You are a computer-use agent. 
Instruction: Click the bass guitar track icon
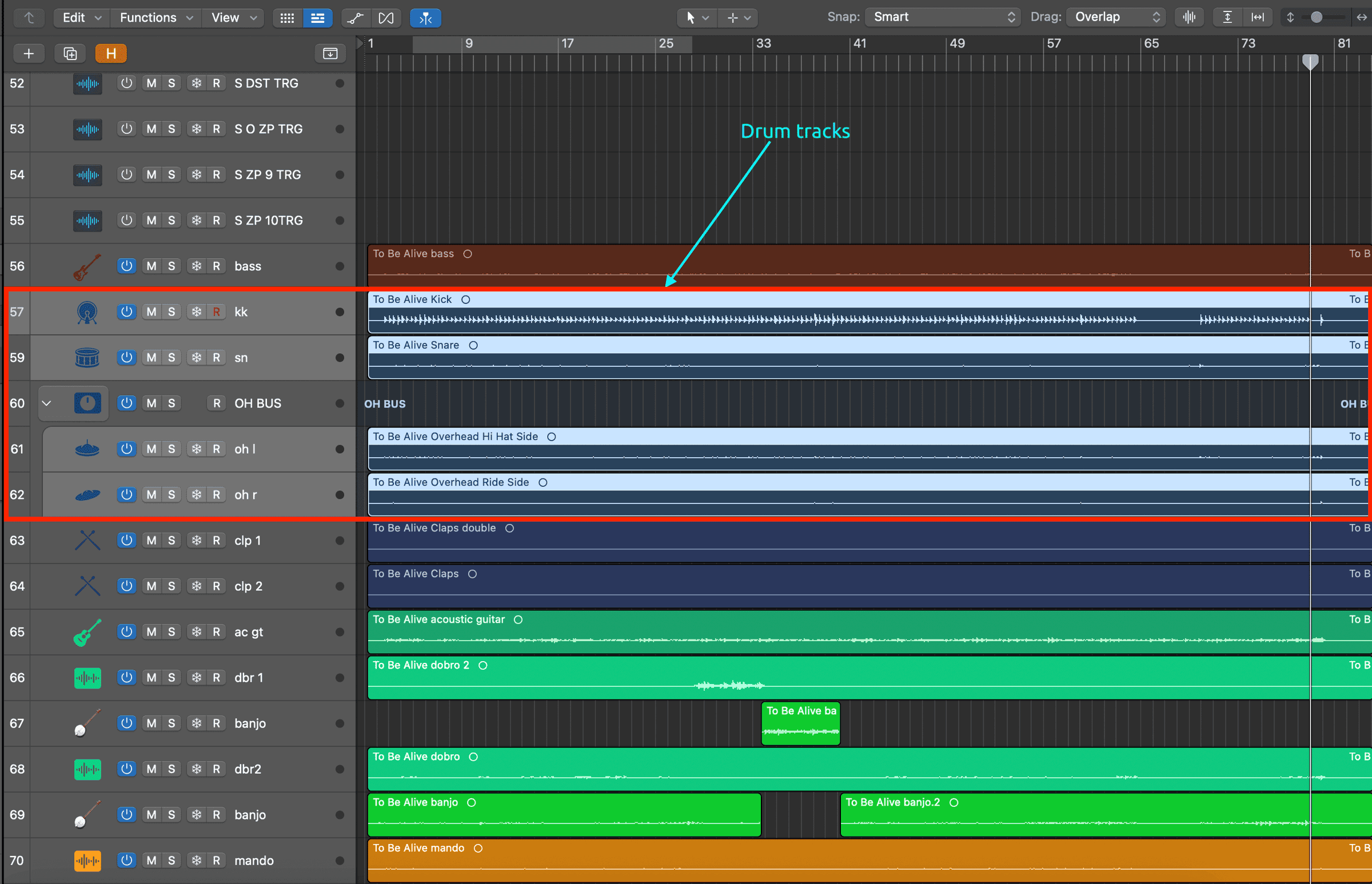(x=87, y=266)
